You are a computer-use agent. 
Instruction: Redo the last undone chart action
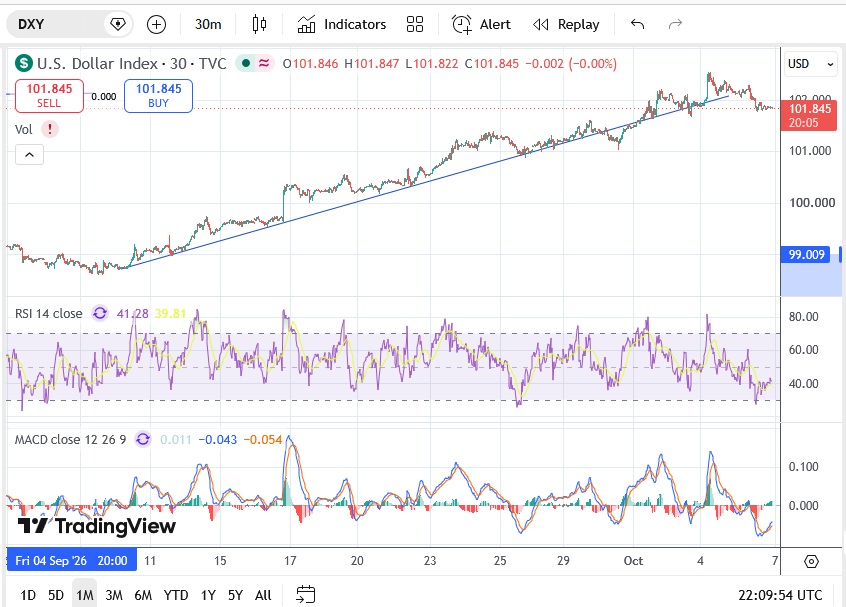point(676,24)
